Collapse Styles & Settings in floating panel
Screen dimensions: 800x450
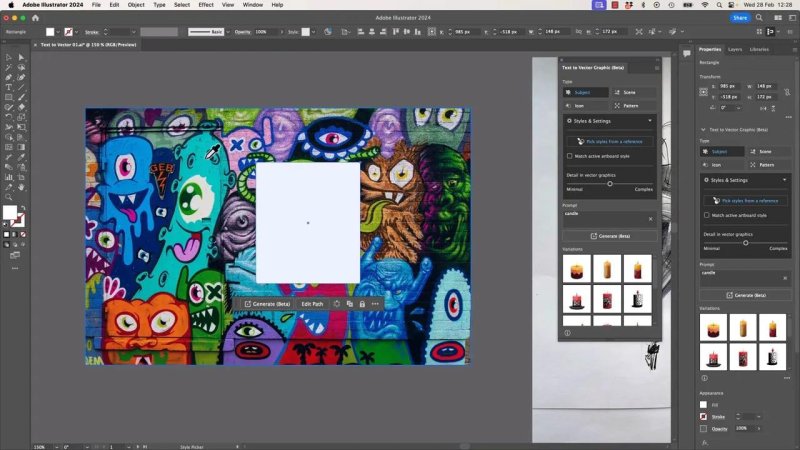tap(650, 121)
